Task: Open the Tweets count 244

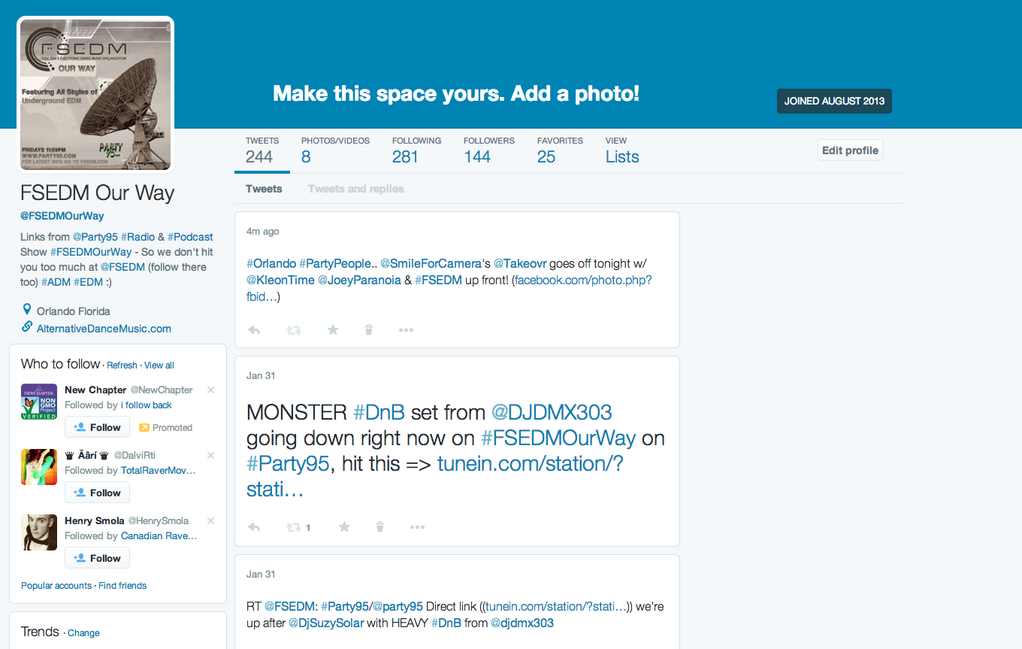Action: click(x=262, y=151)
